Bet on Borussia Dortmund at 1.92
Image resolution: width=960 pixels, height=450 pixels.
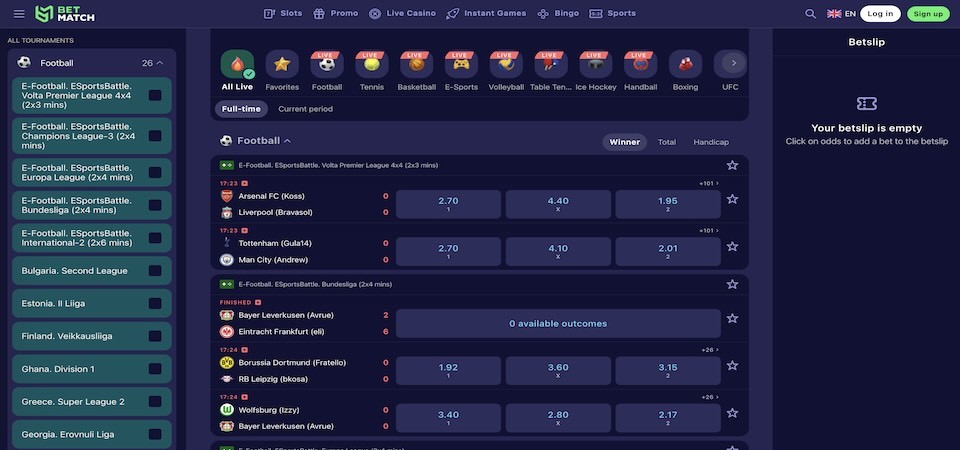click(x=448, y=370)
